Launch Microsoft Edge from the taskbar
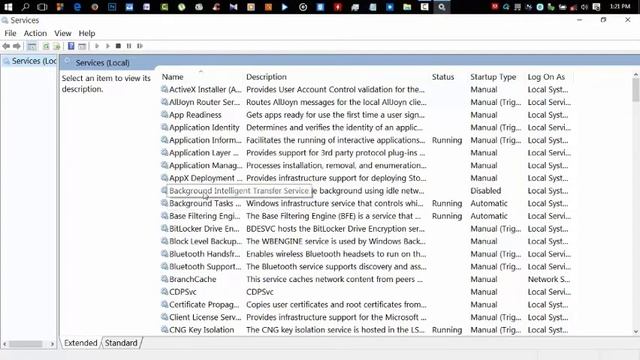This screenshot has height=360, width=640. click(x=77, y=7)
